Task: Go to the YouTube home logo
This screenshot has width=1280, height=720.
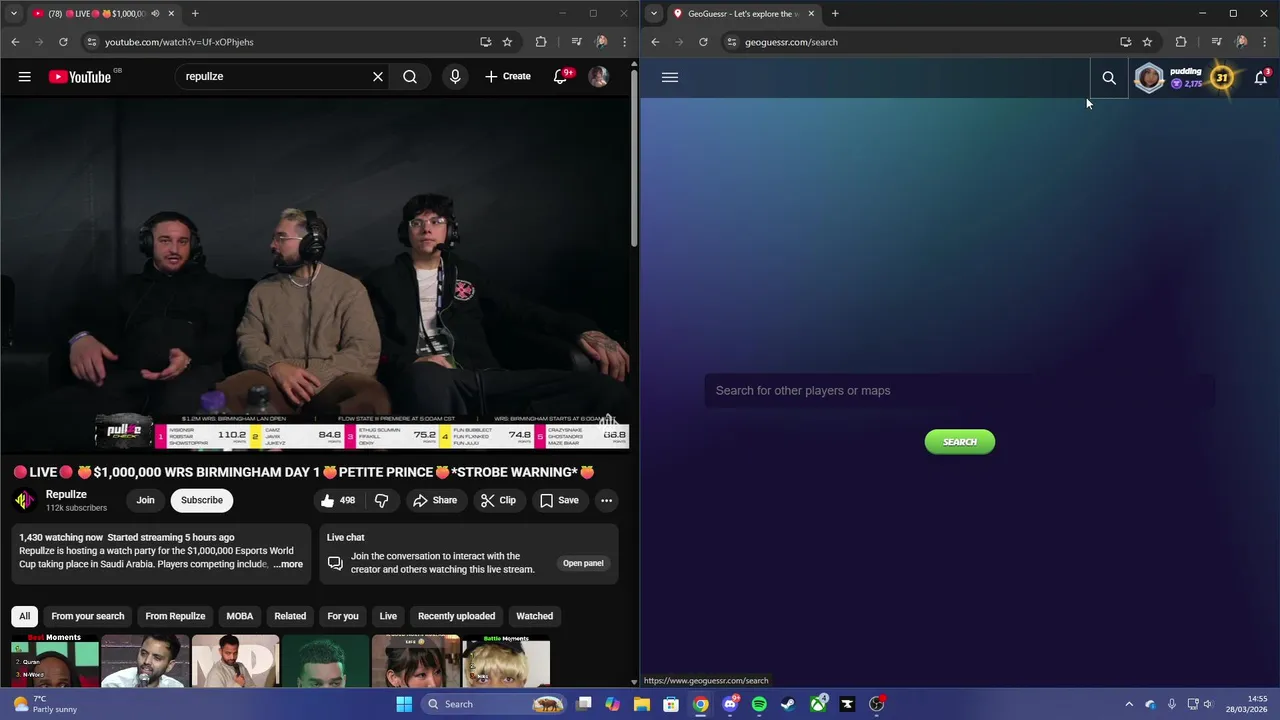Action: pos(80,76)
